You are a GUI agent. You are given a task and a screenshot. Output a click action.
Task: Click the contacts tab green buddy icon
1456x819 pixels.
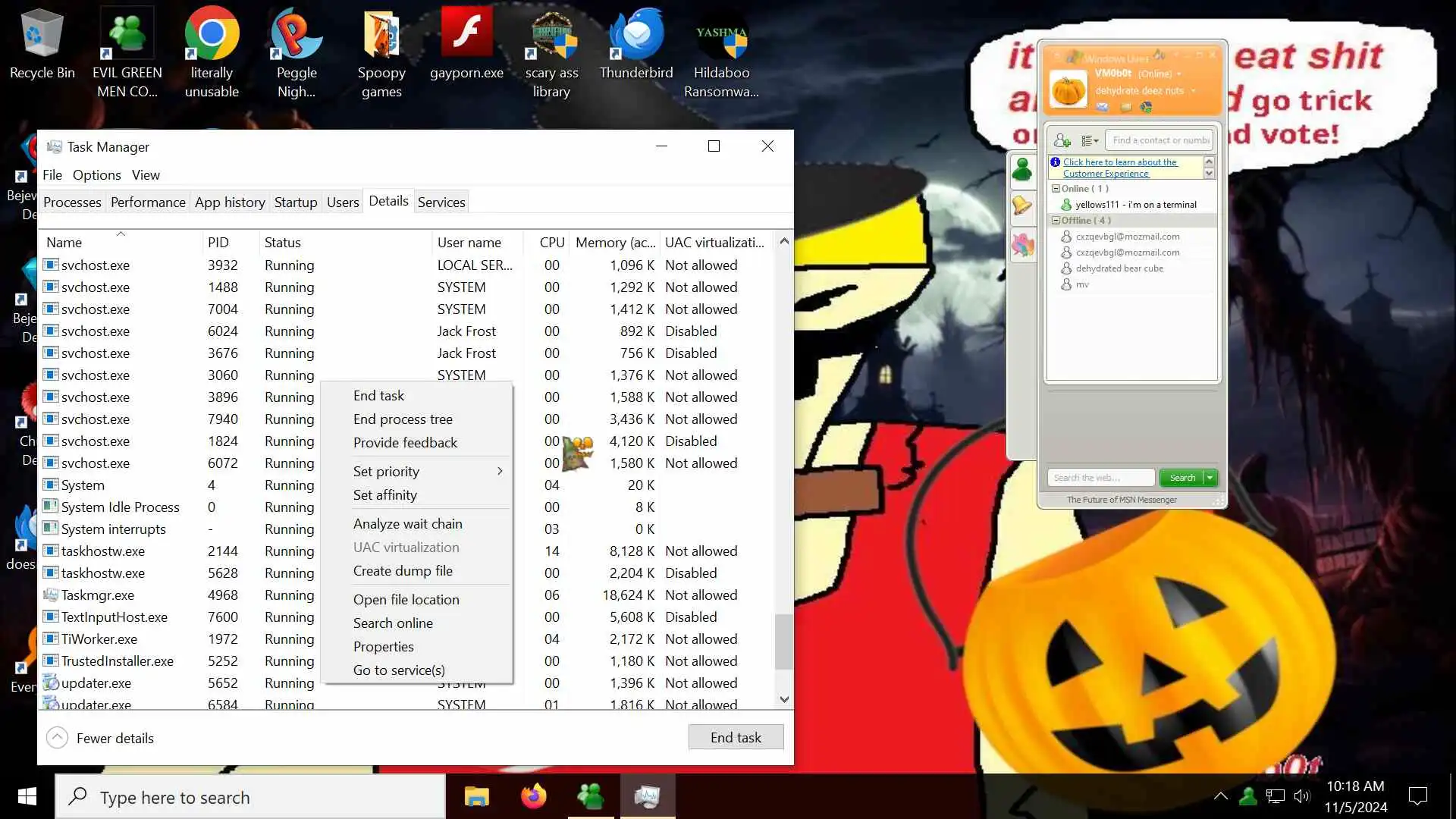pyautogui.click(x=1022, y=170)
